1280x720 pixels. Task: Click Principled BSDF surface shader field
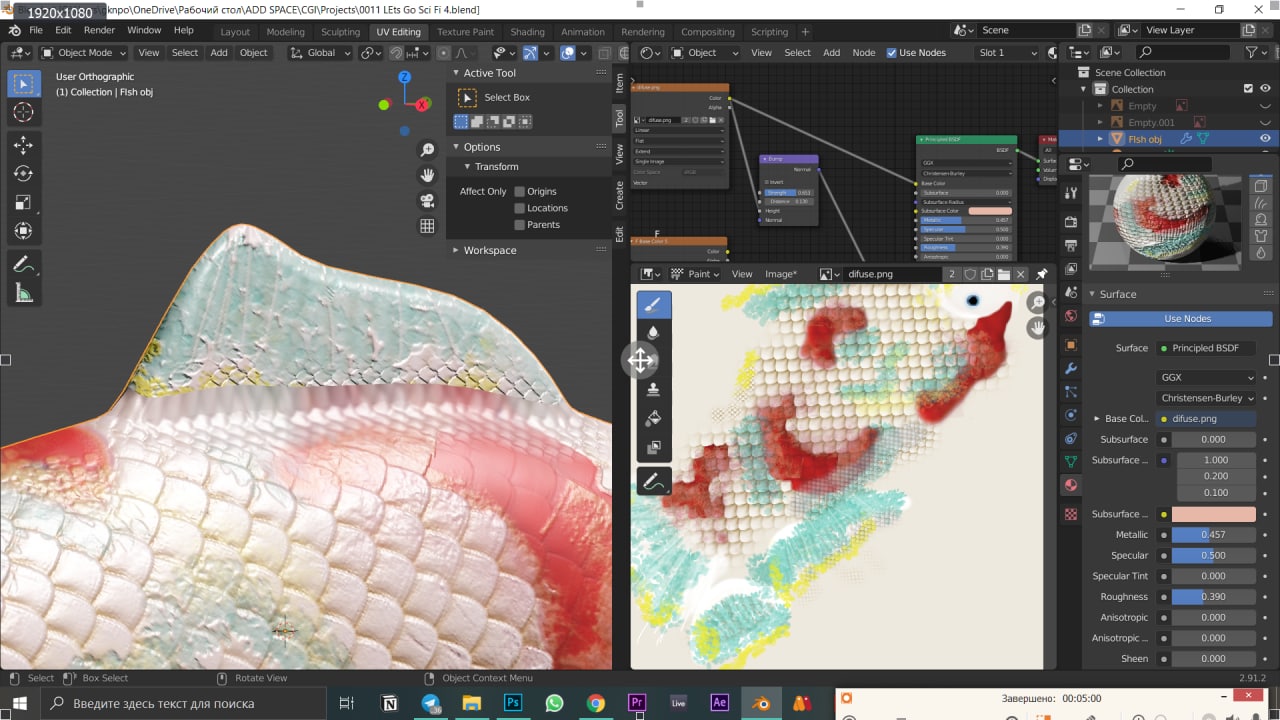click(1206, 348)
